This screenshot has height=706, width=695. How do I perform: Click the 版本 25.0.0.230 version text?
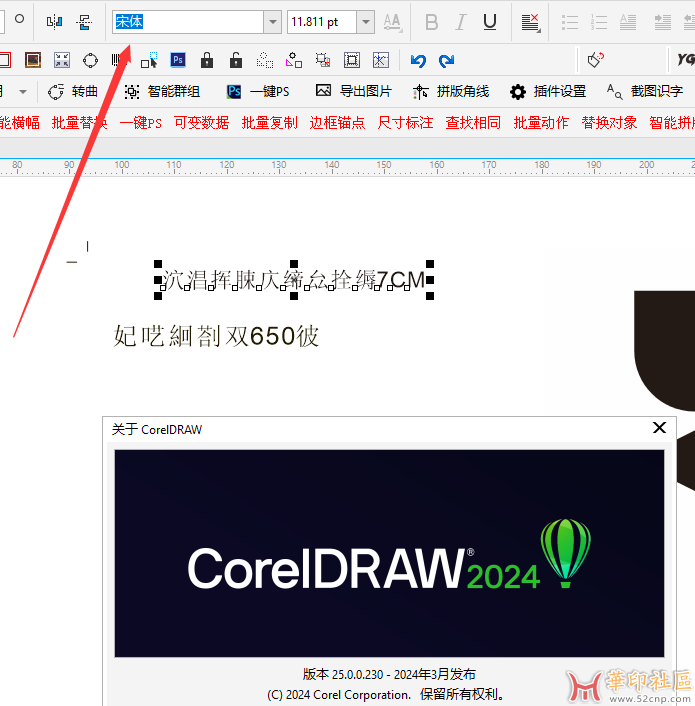click(389, 674)
